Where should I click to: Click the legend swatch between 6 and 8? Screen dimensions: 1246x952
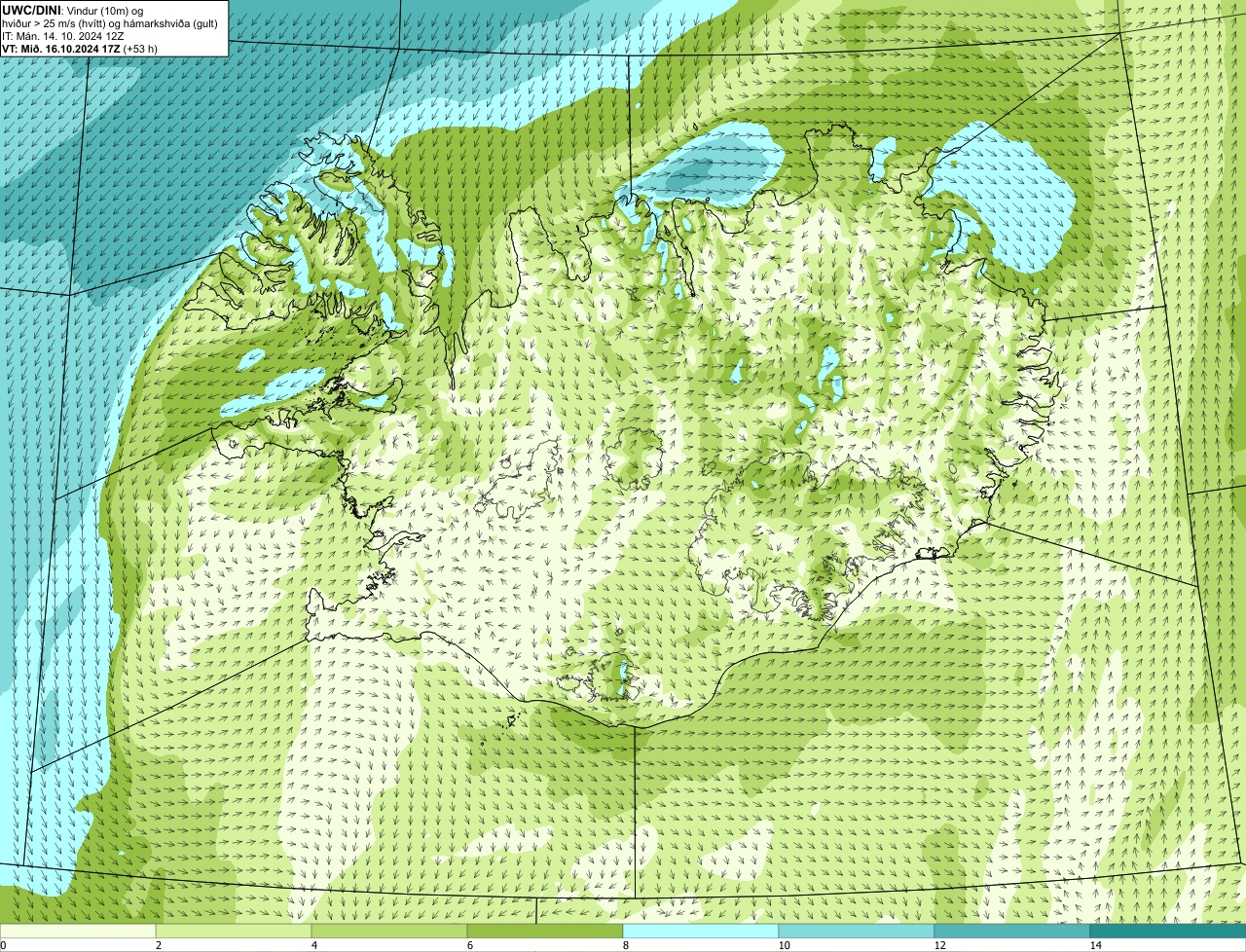tap(545, 931)
